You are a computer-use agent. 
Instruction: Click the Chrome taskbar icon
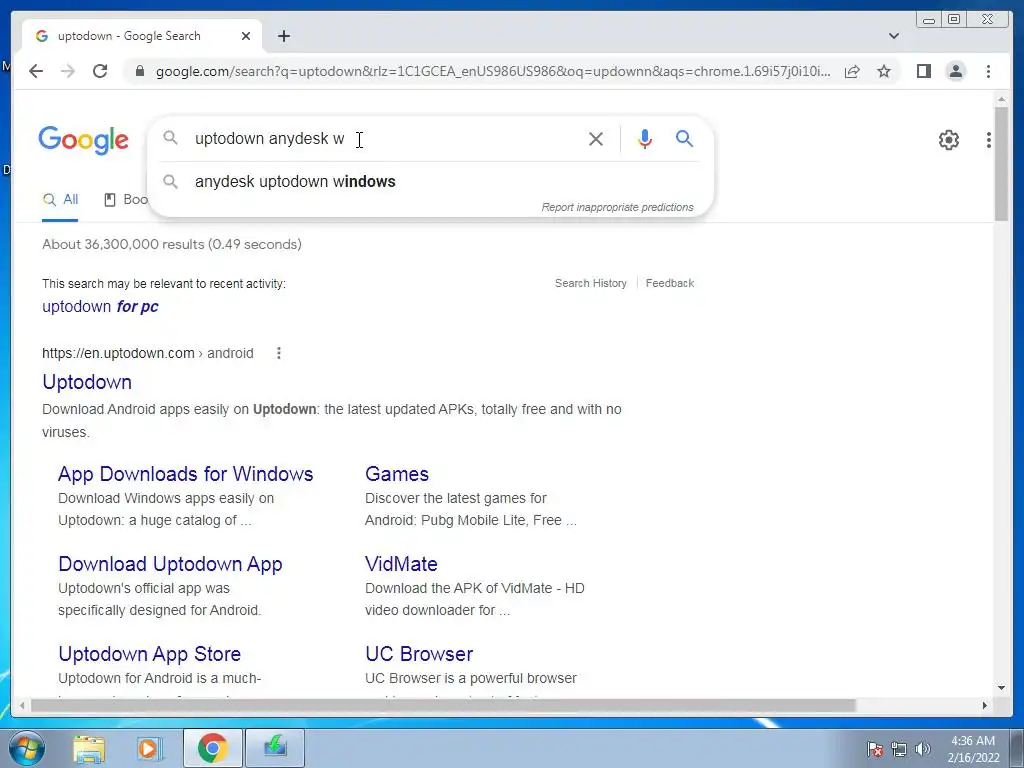pos(212,748)
